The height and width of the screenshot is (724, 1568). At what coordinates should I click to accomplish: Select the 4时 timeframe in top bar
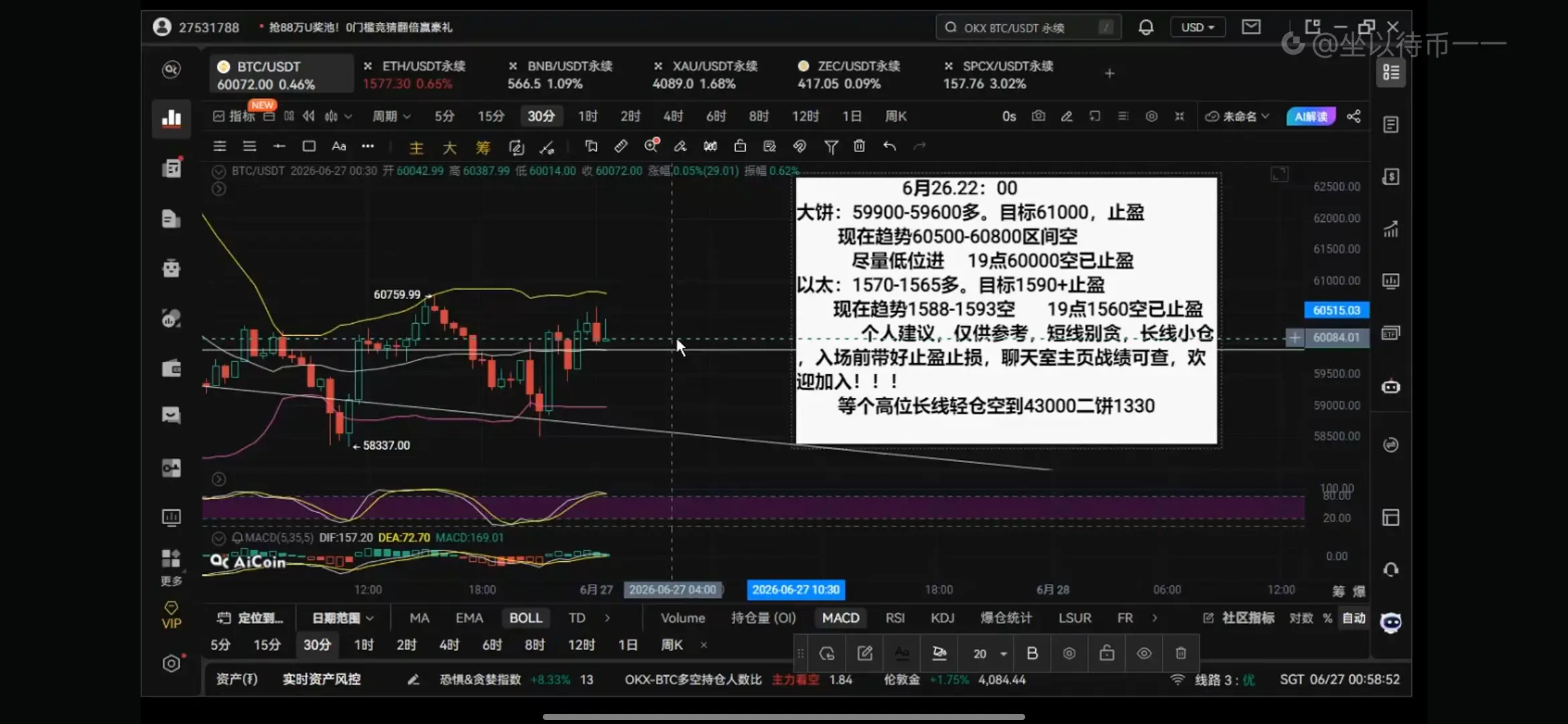tap(673, 116)
